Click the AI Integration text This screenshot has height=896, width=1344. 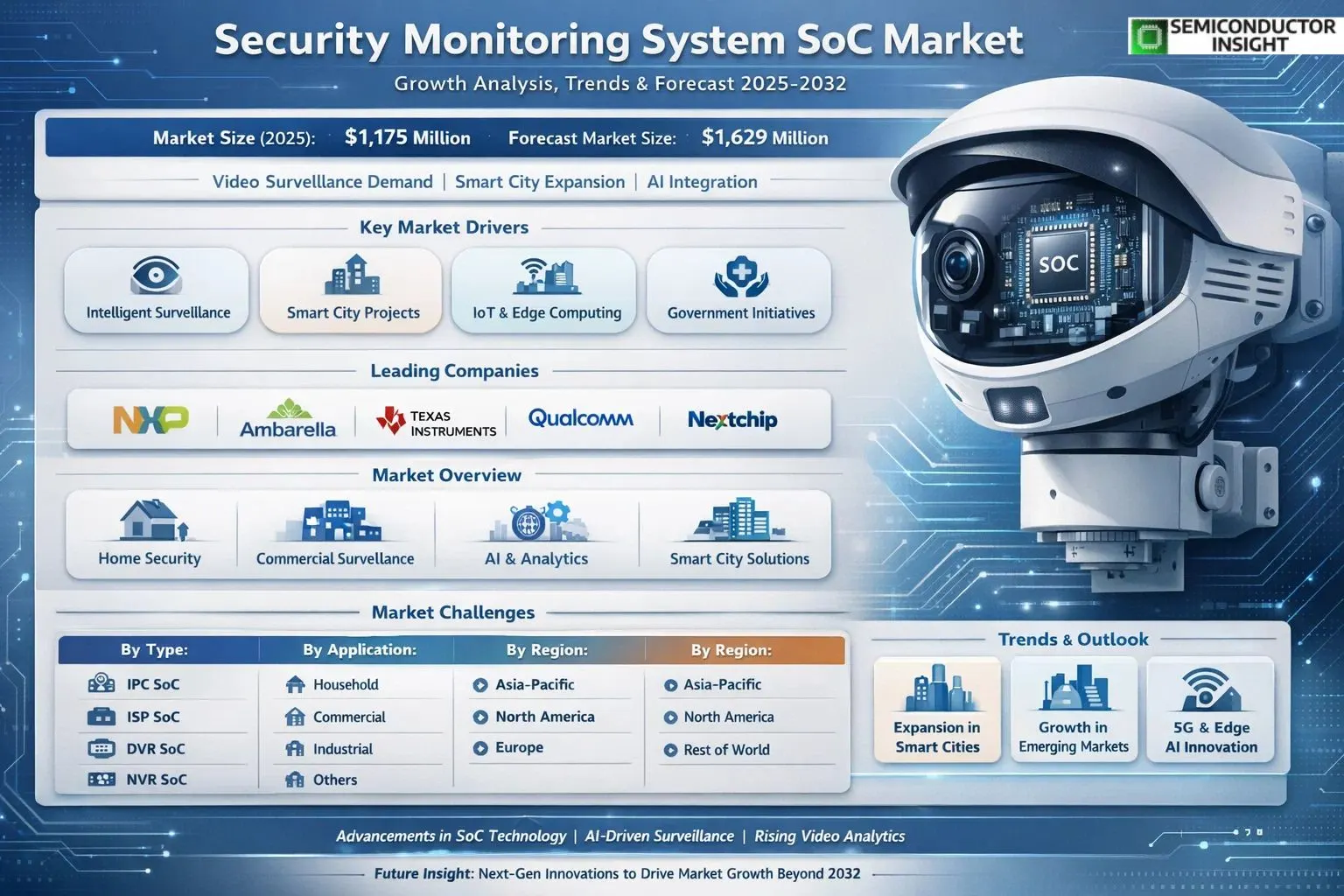coord(702,182)
